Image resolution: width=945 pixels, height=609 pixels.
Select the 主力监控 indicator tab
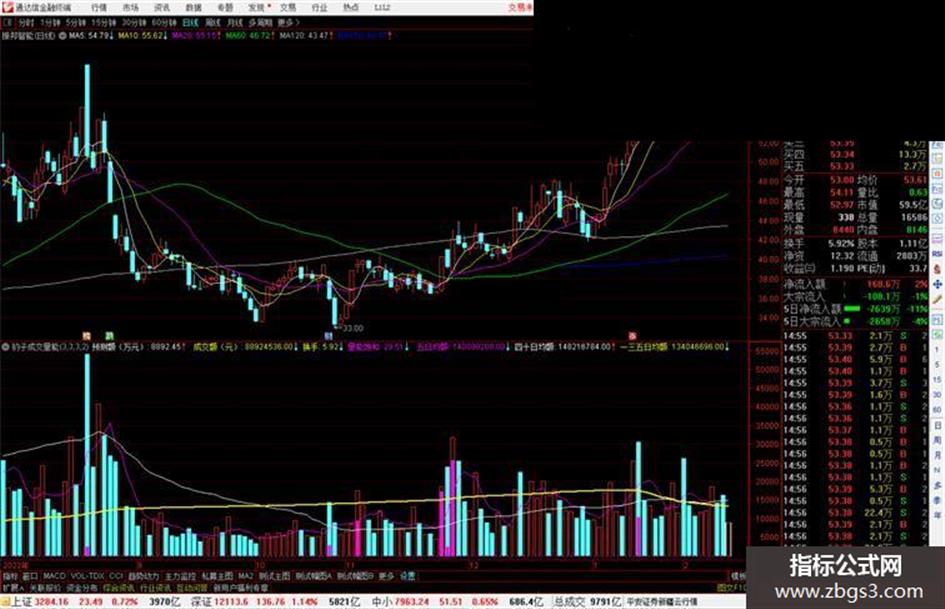pos(180,576)
